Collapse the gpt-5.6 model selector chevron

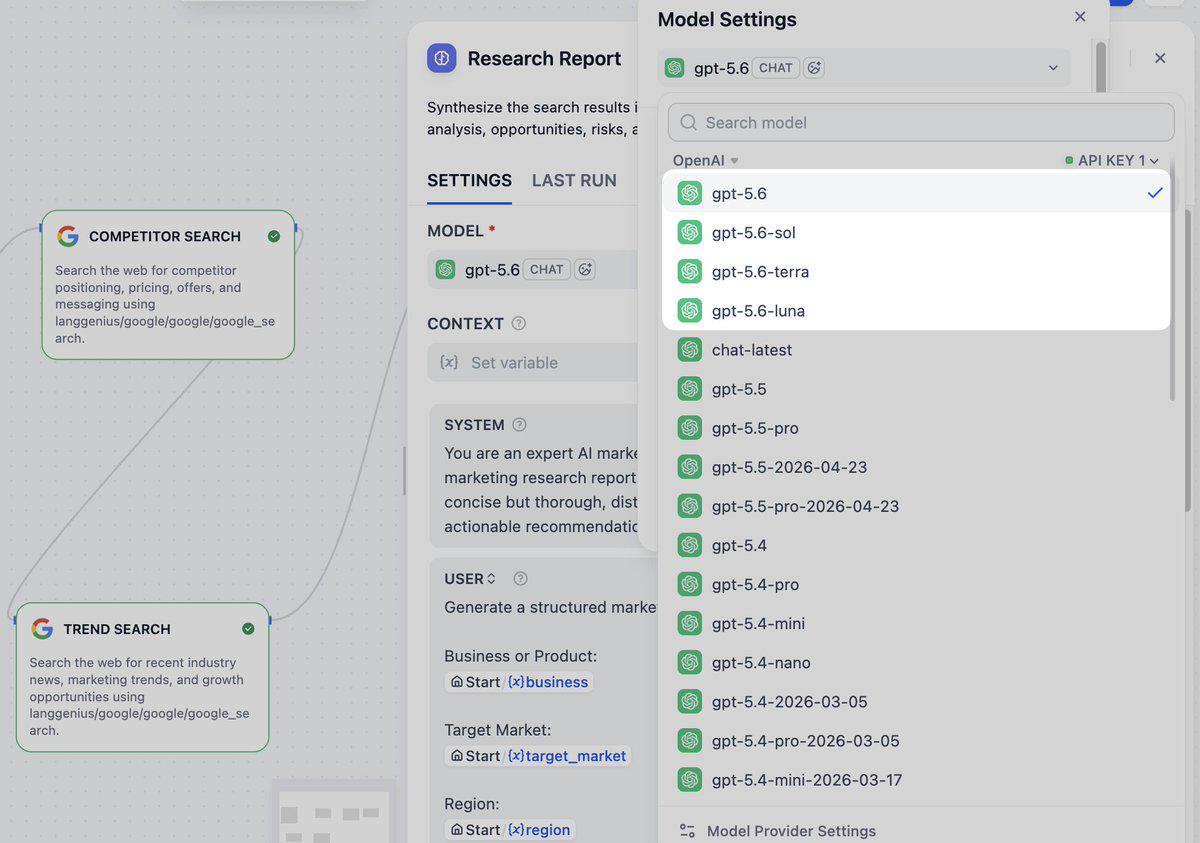click(x=1053, y=68)
